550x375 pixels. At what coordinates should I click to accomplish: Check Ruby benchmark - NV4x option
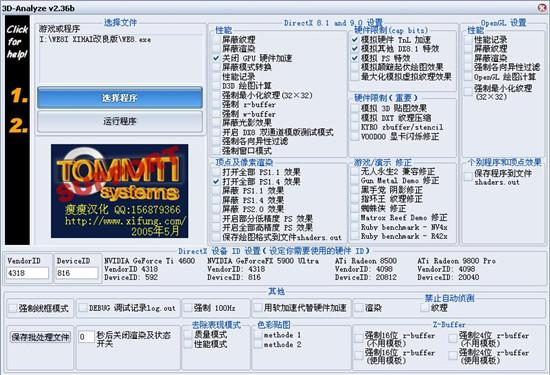point(355,227)
